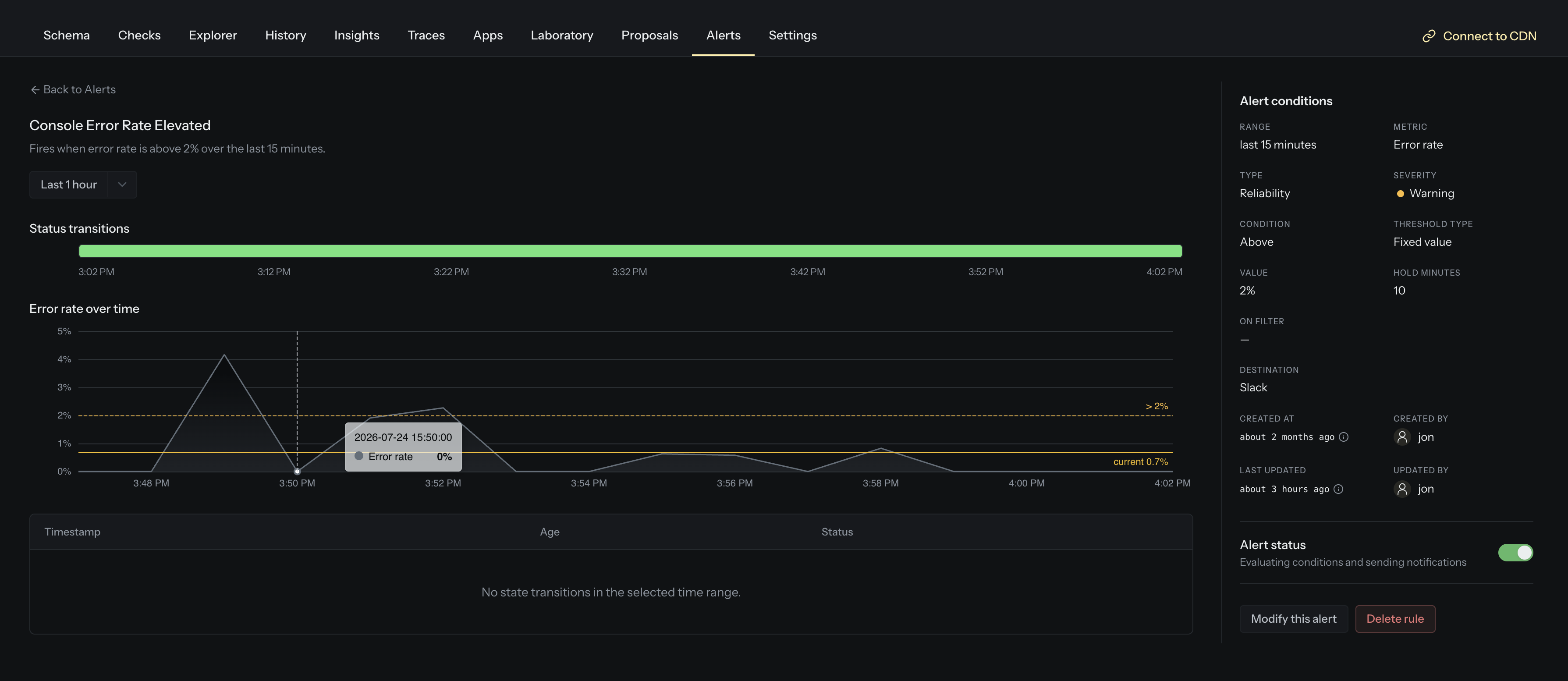Image resolution: width=1568 pixels, height=681 pixels.
Task: Click the 'Above' condition value
Action: tap(1256, 242)
